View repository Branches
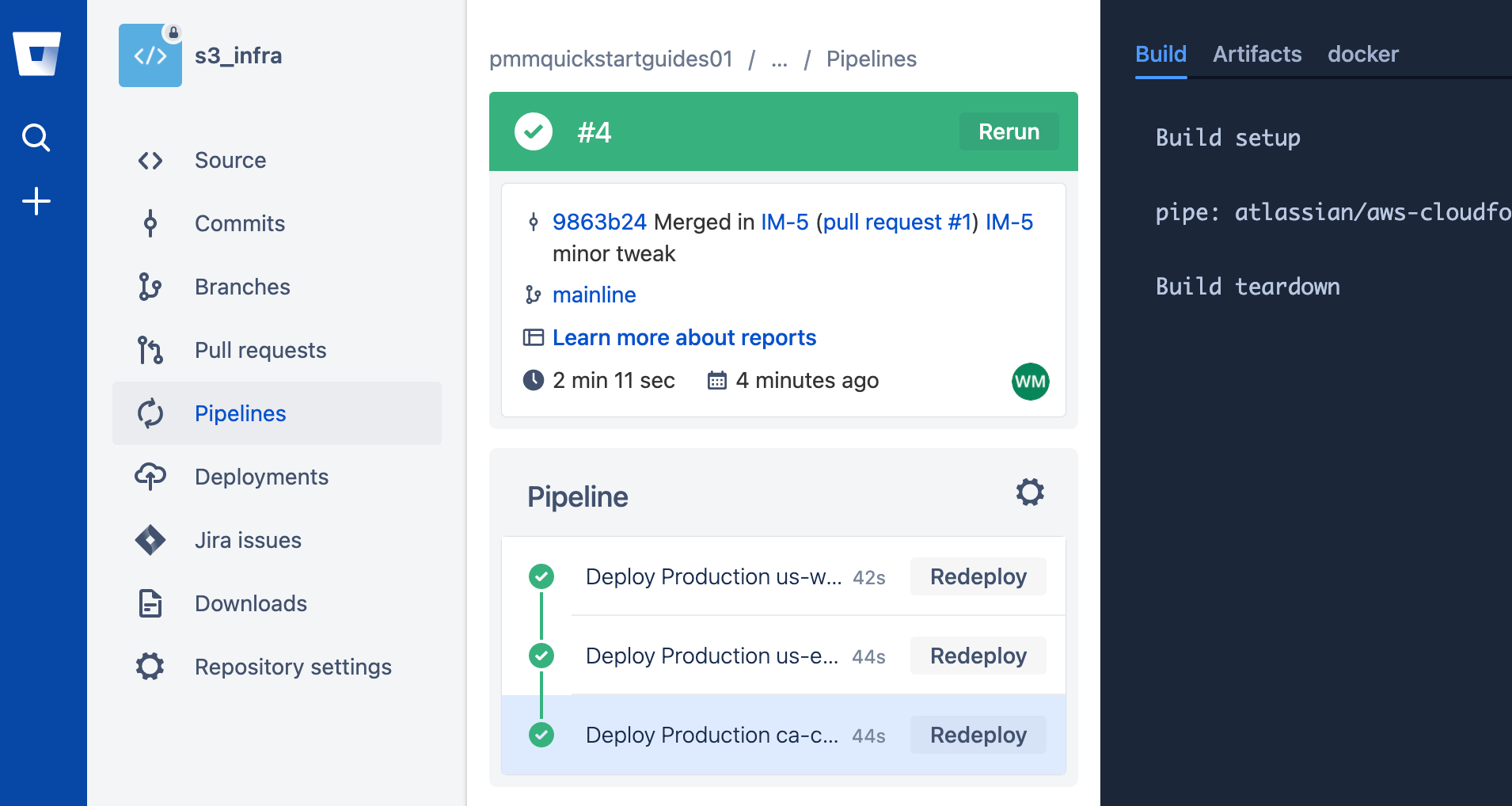This screenshot has height=806, width=1512. click(242, 287)
